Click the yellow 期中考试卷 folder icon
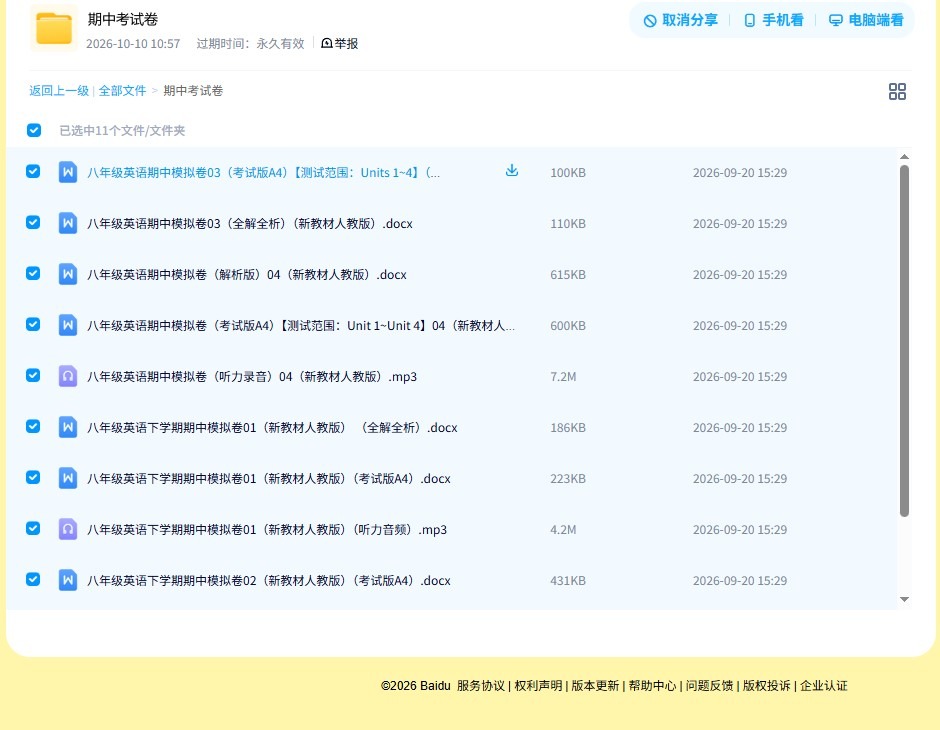The width and height of the screenshot is (940, 730). coord(54,28)
